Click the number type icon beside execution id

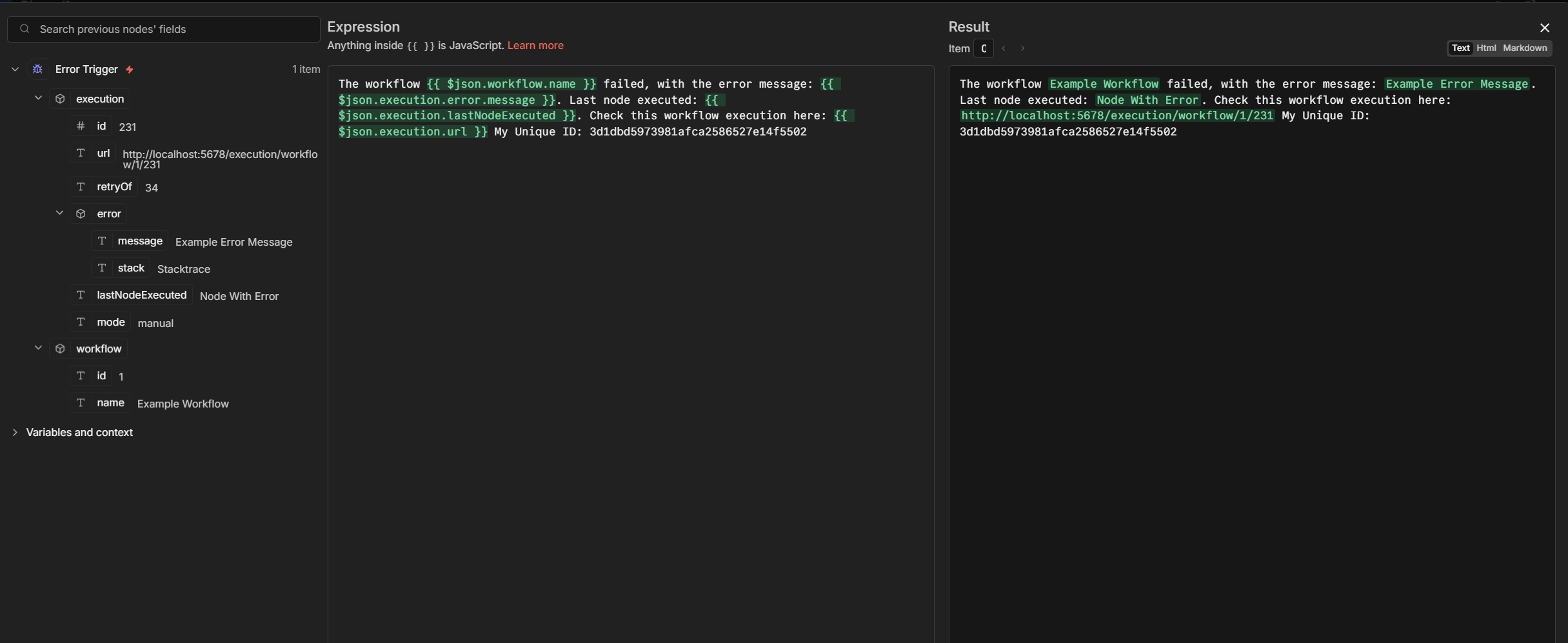pos(81,126)
